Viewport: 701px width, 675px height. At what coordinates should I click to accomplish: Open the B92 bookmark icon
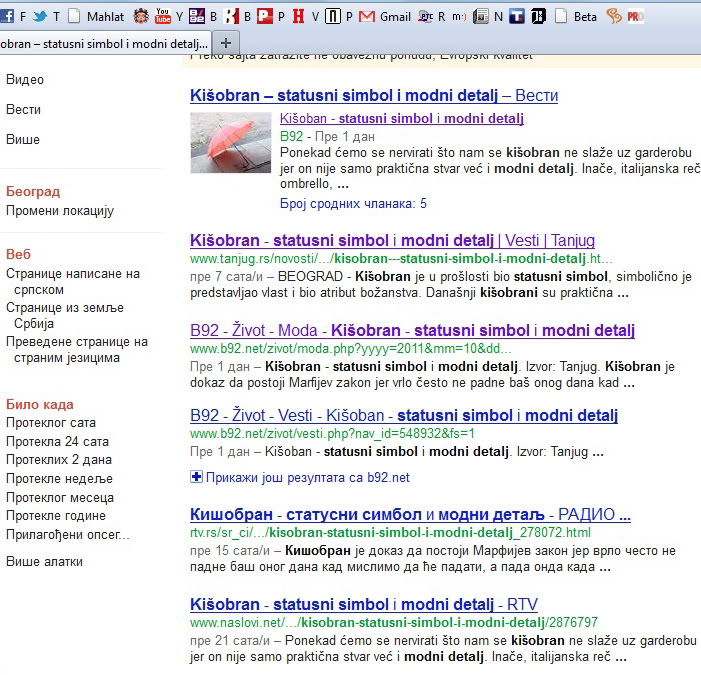click(197, 16)
